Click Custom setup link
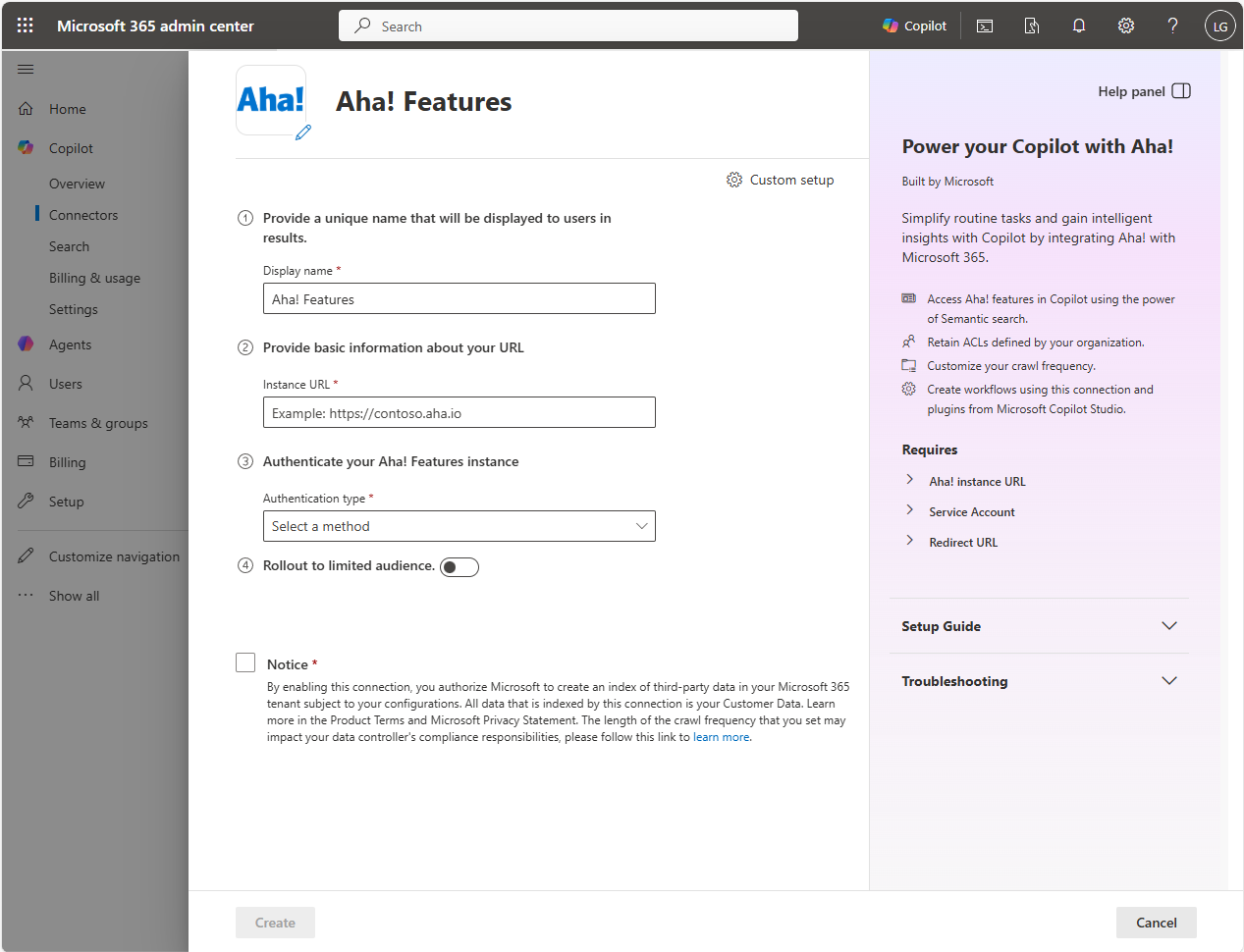The height and width of the screenshot is (952, 1244). click(x=791, y=180)
